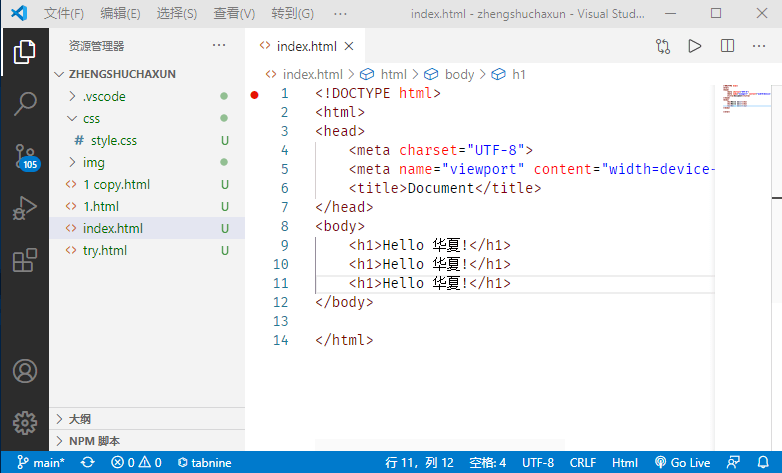Expand the .vscode folder
Image resolution: width=782 pixels, height=473 pixels.
coord(104,97)
